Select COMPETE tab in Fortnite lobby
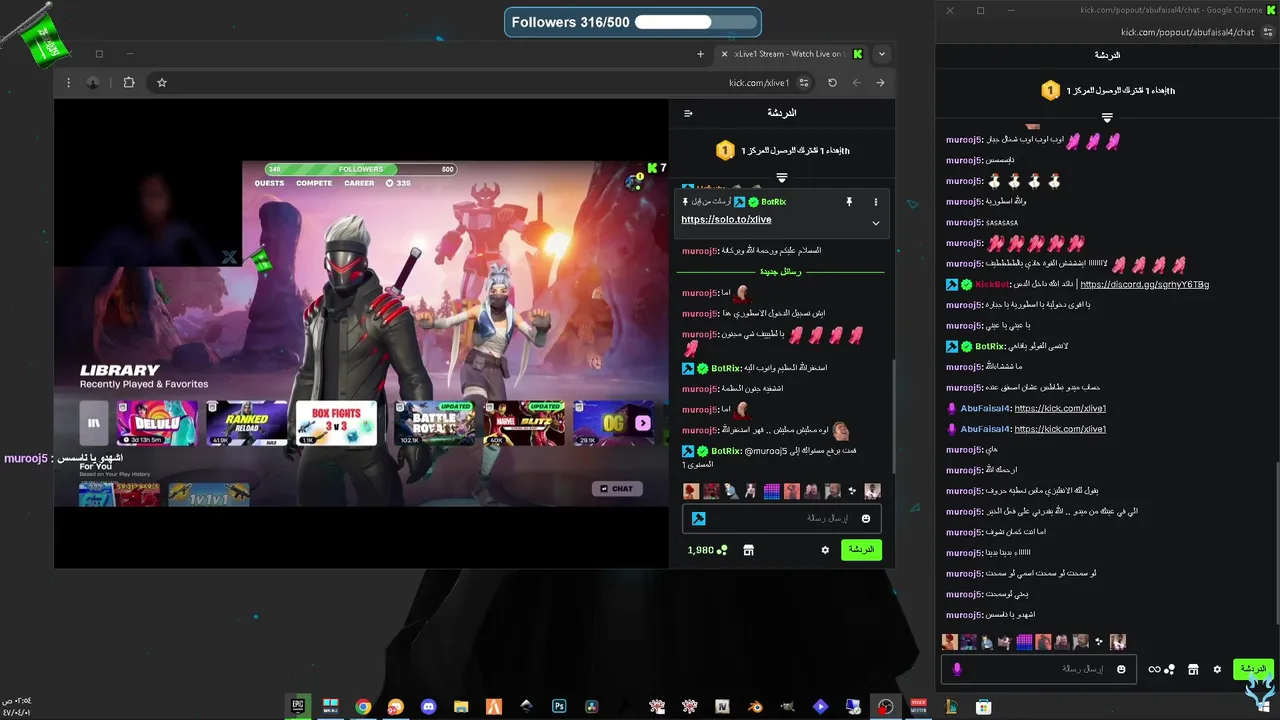 (x=314, y=183)
